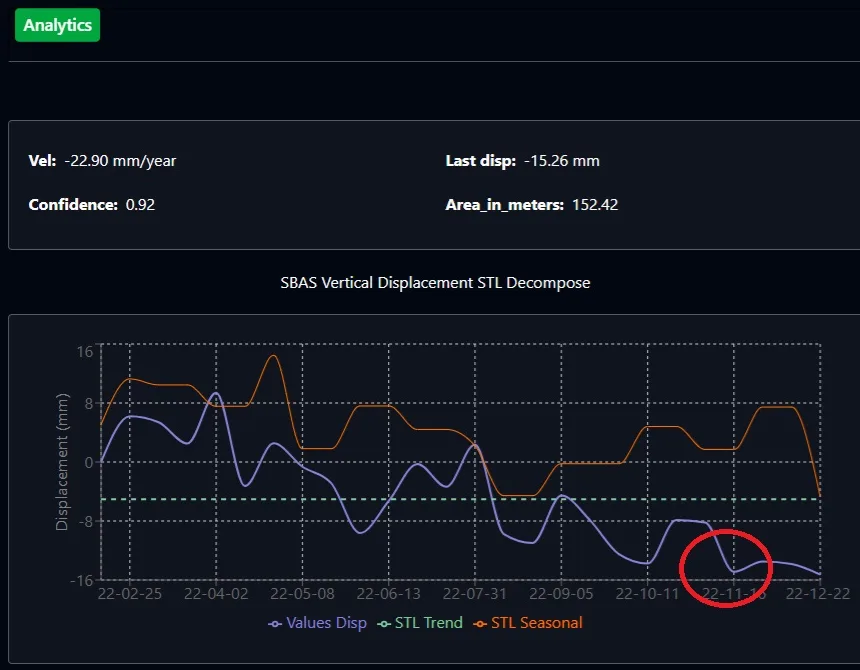Click the dashed green STL trend line

coord(461,499)
